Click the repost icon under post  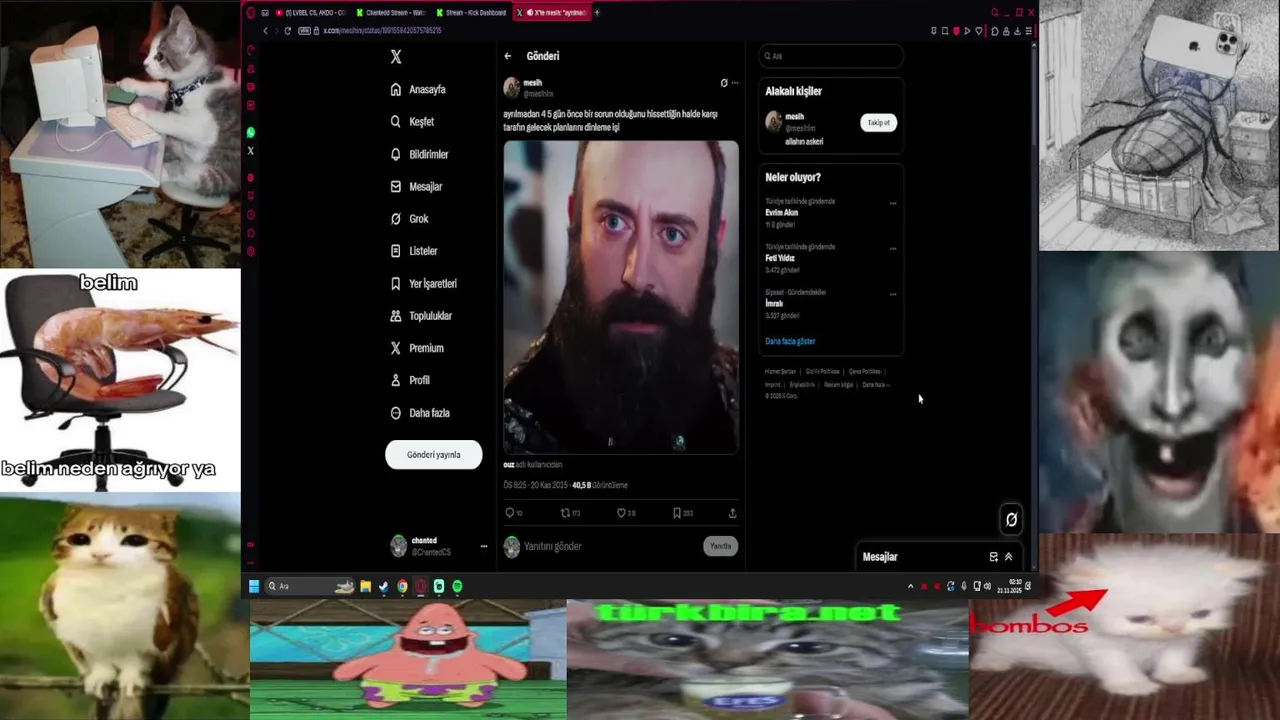coord(565,513)
